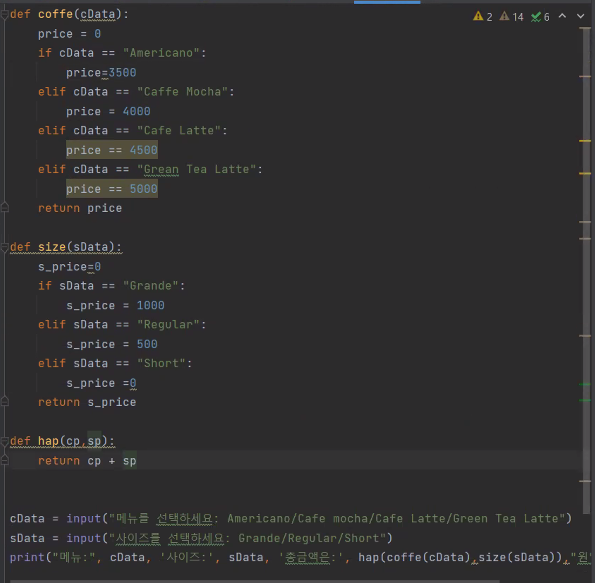The width and height of the screenshot is (595, 583).
Task: Click function name size in definition
Action: [52, 247]
